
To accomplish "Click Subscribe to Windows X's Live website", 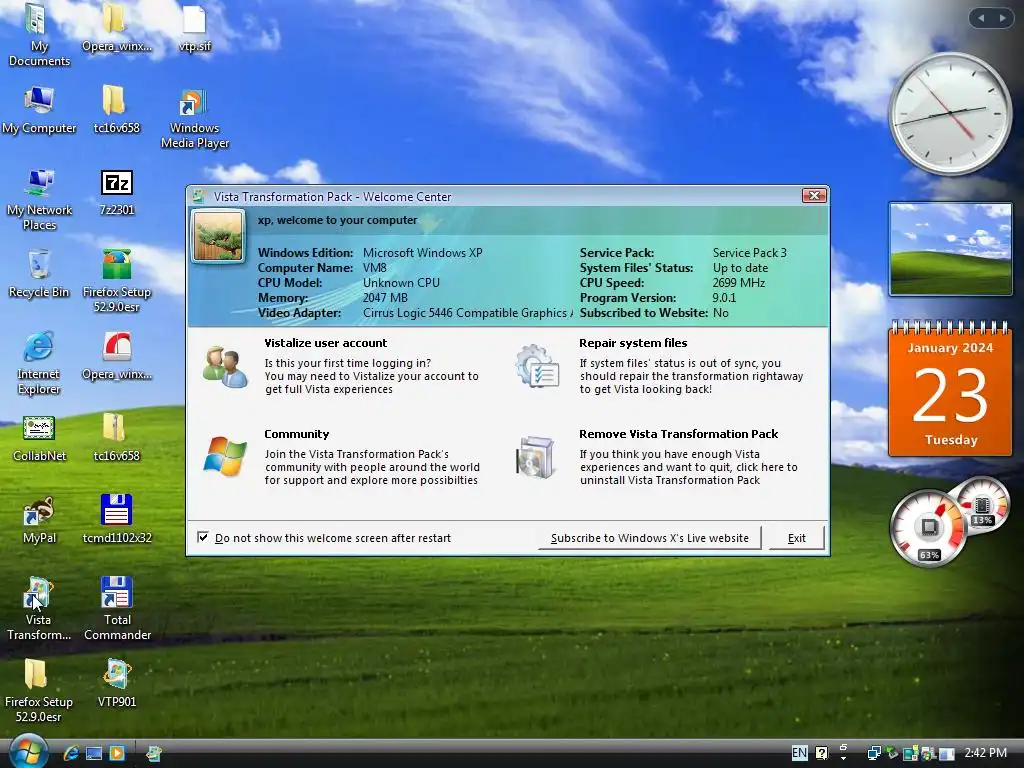I will 650,538.
